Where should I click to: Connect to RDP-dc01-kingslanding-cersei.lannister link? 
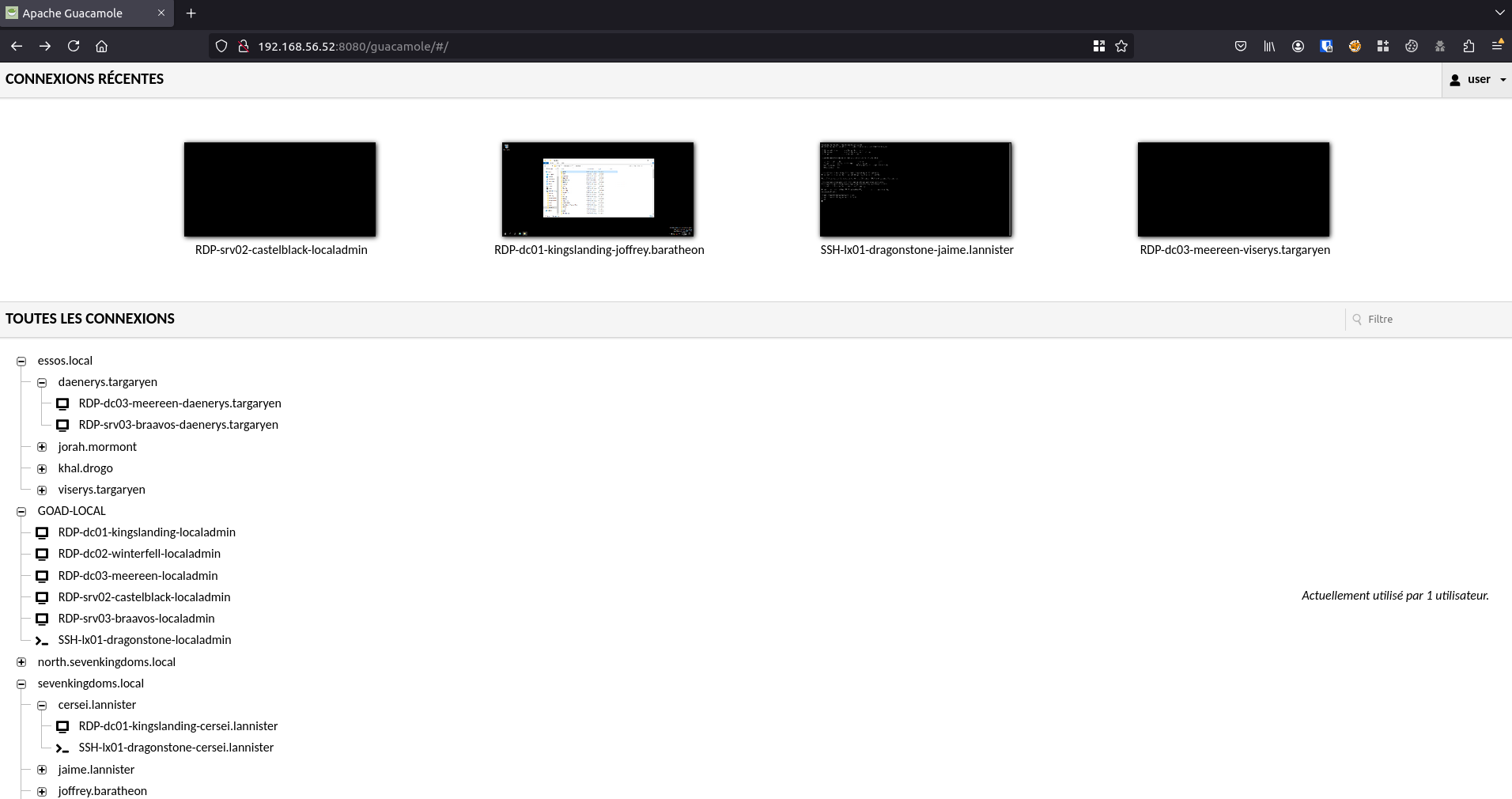178,726
